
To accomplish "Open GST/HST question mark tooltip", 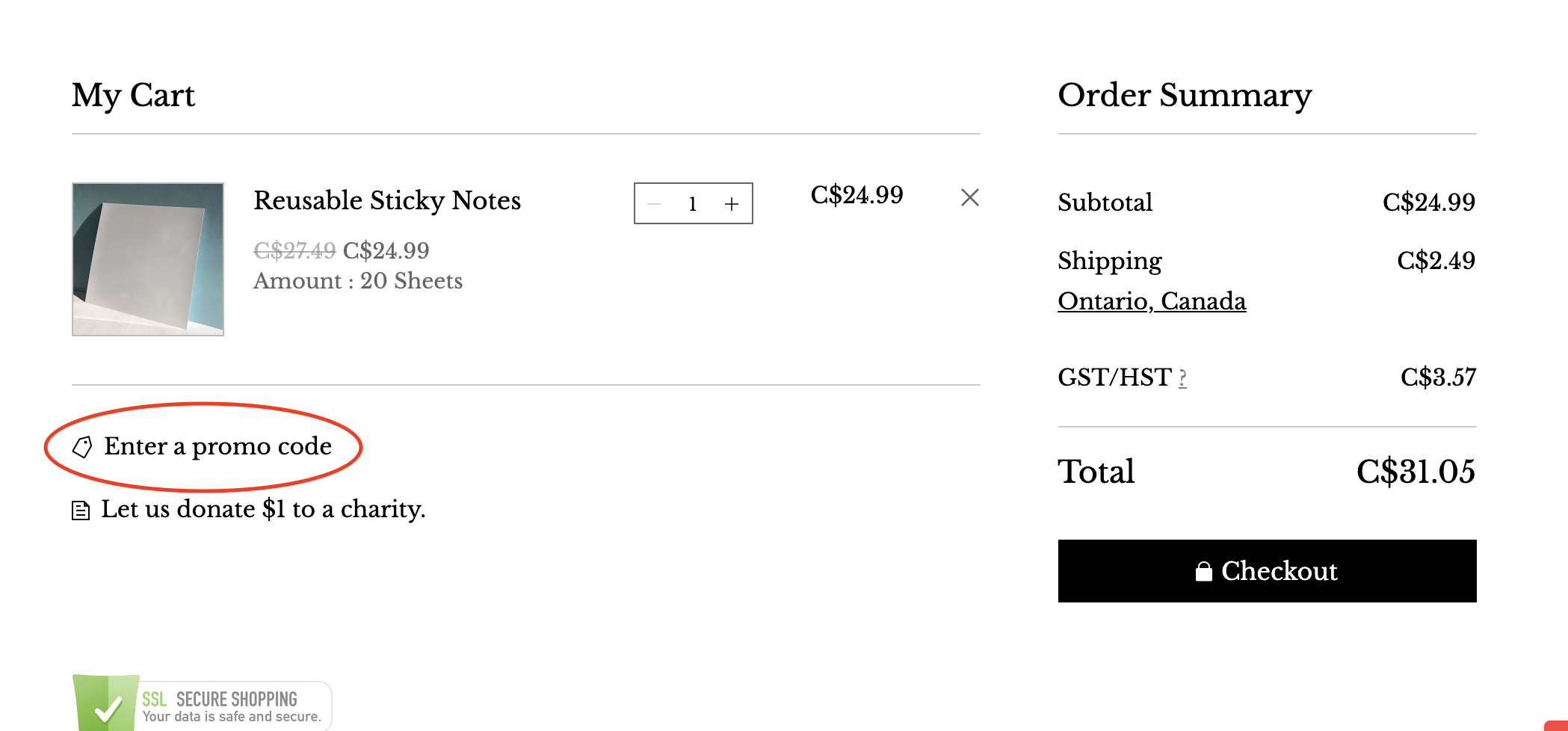I will [x=1182, y=378].
